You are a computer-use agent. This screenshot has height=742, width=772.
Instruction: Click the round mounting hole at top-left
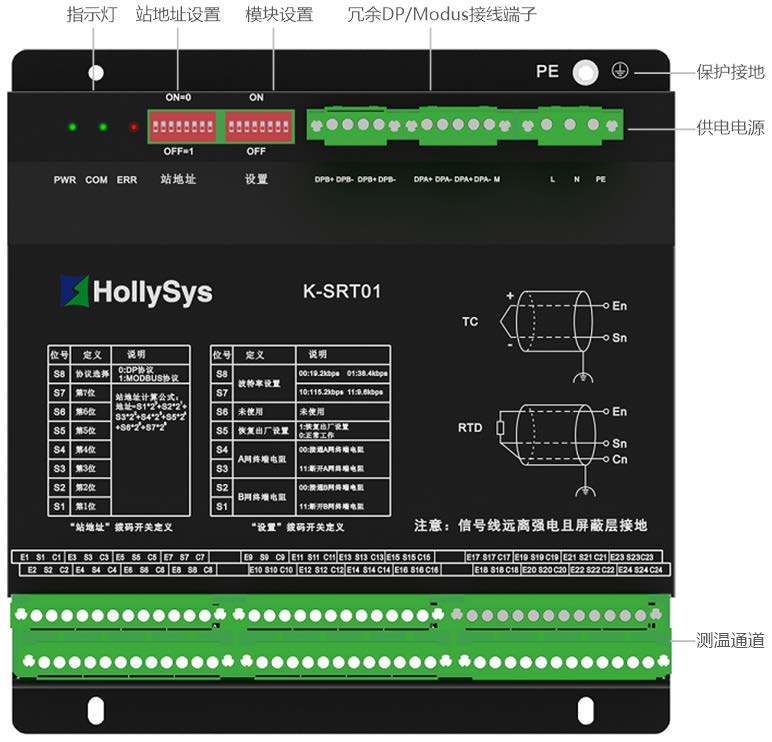(96, 73)
